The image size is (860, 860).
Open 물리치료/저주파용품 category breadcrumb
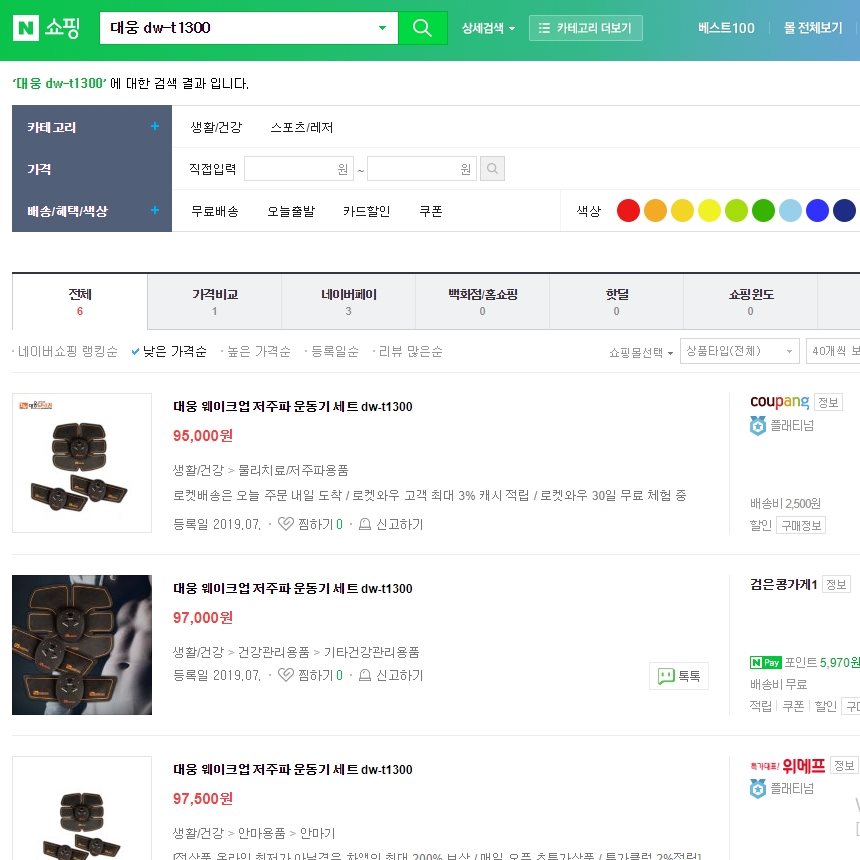click(293, 471)
